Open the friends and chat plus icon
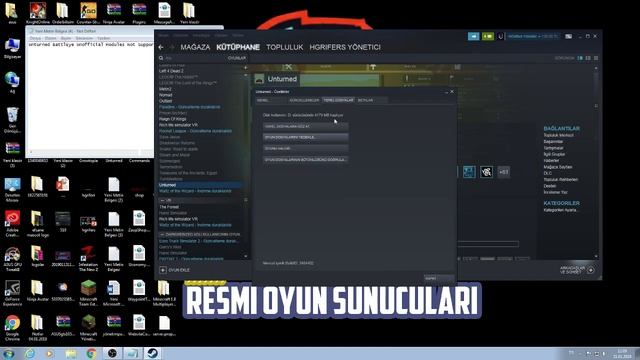640x360 pixels. click(591, 270)
